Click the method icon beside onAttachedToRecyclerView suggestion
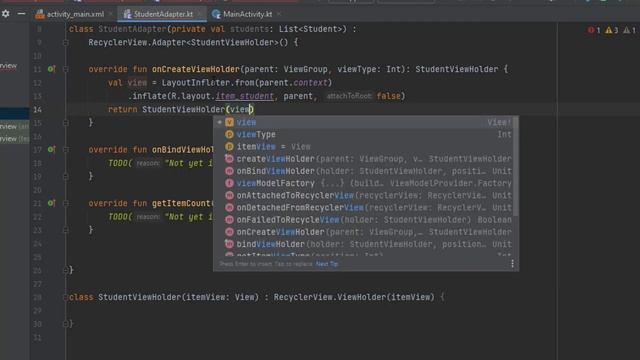This screenshot has height=360, width=640. coord(229,196)
